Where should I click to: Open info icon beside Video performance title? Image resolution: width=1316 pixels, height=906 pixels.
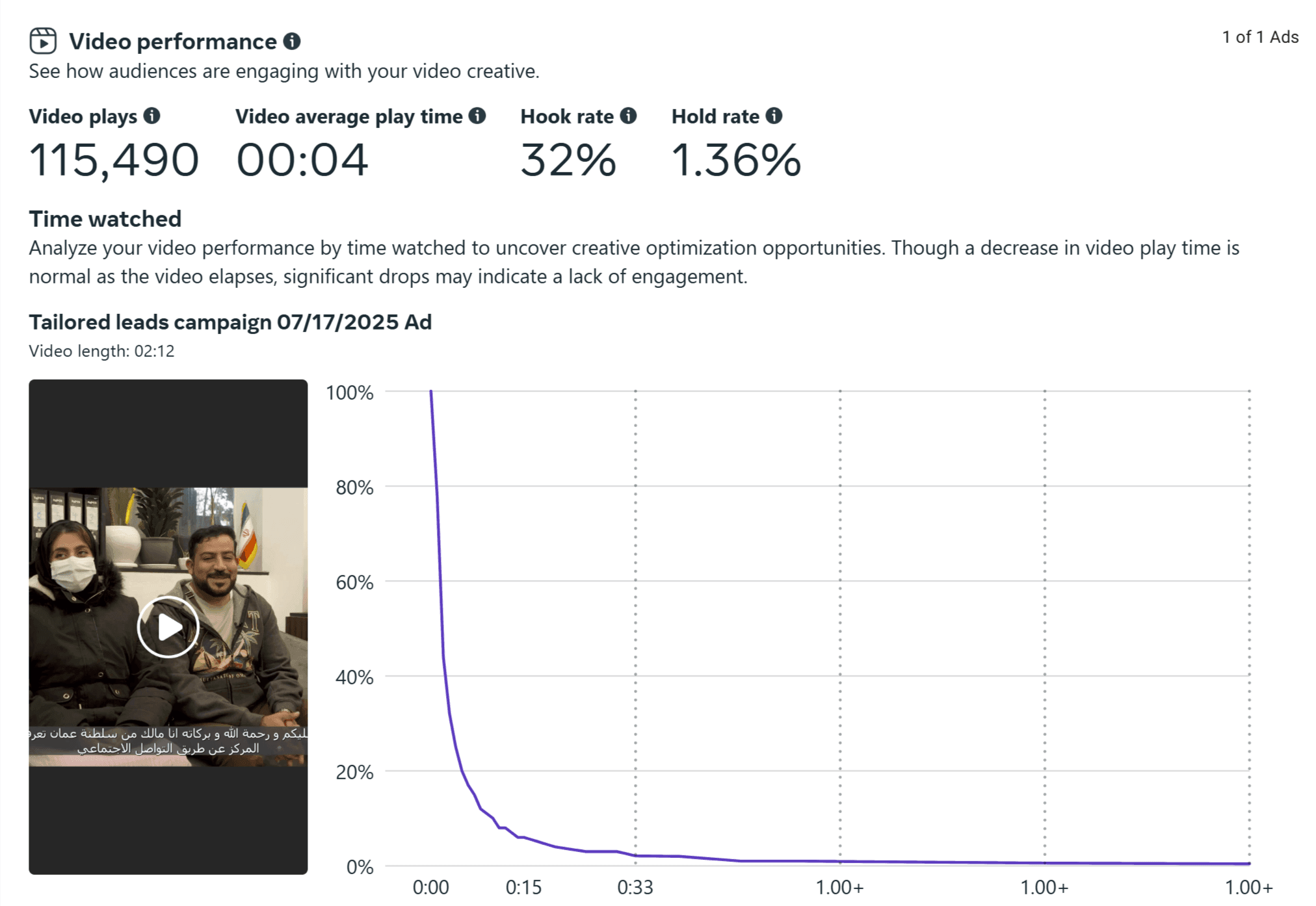tap(292, 41)
